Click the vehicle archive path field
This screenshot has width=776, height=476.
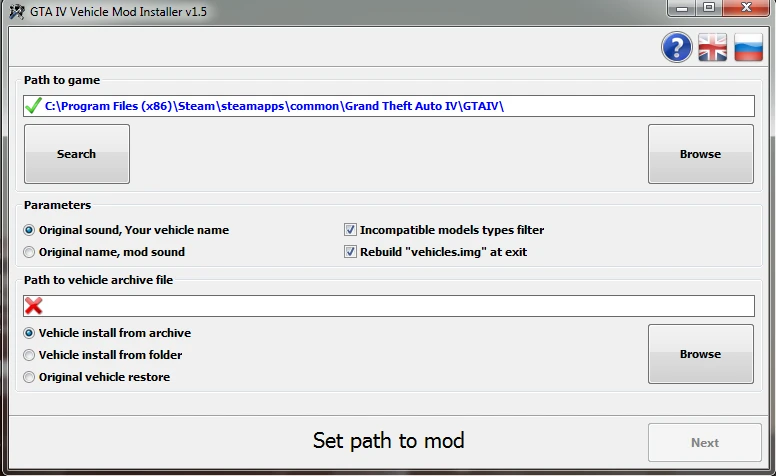(388, 306)
